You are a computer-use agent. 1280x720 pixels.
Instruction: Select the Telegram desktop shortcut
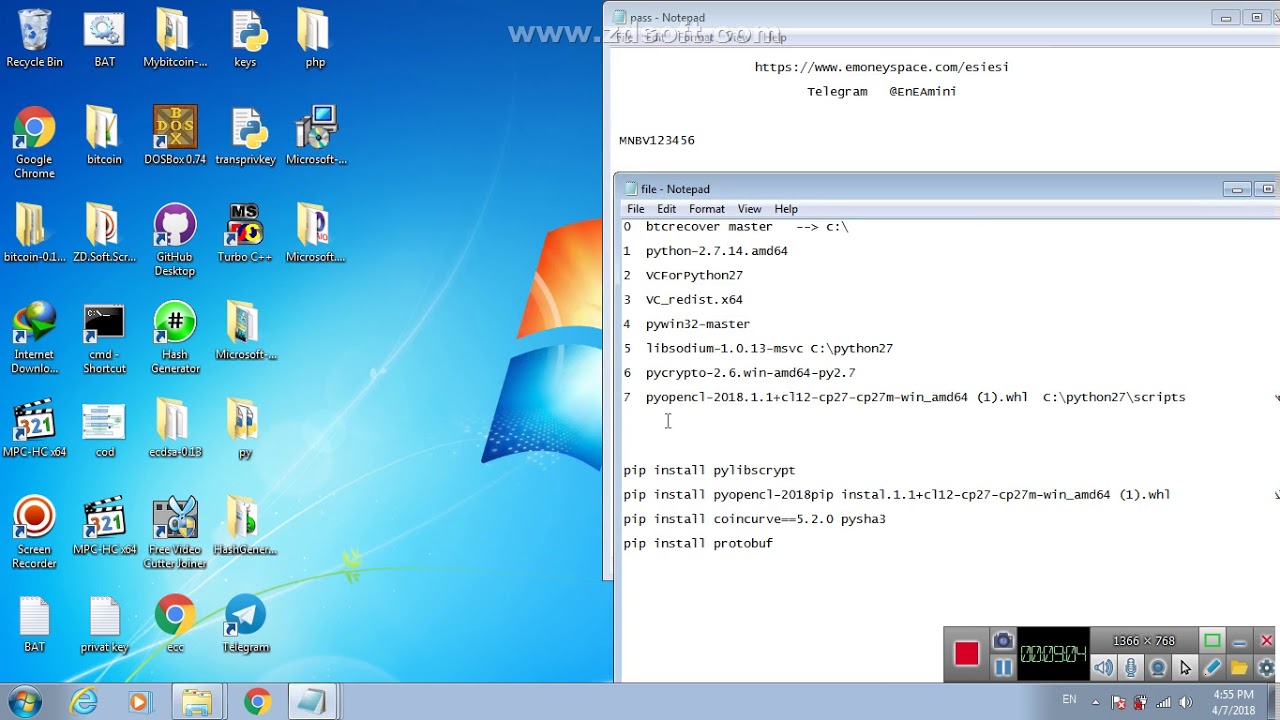[245, 623]
